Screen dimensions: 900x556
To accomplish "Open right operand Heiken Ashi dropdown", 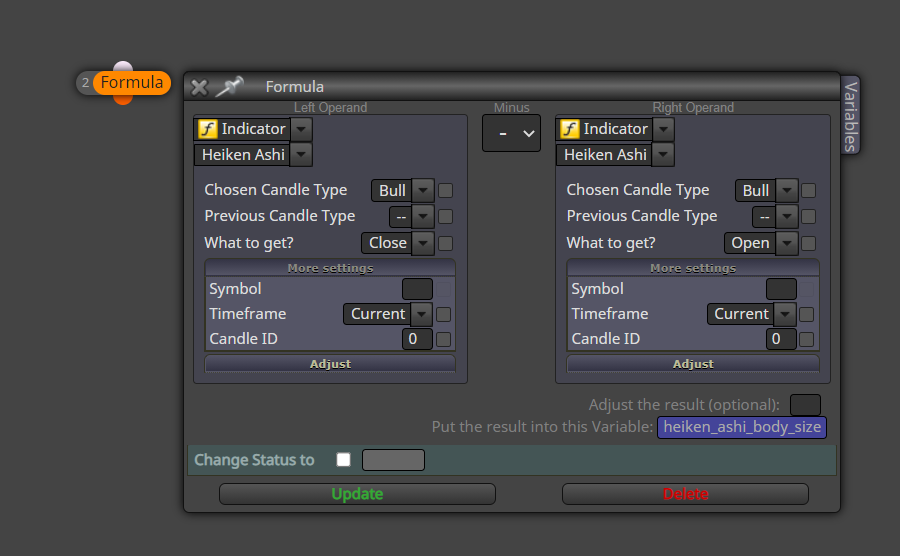I will point(664,155).
